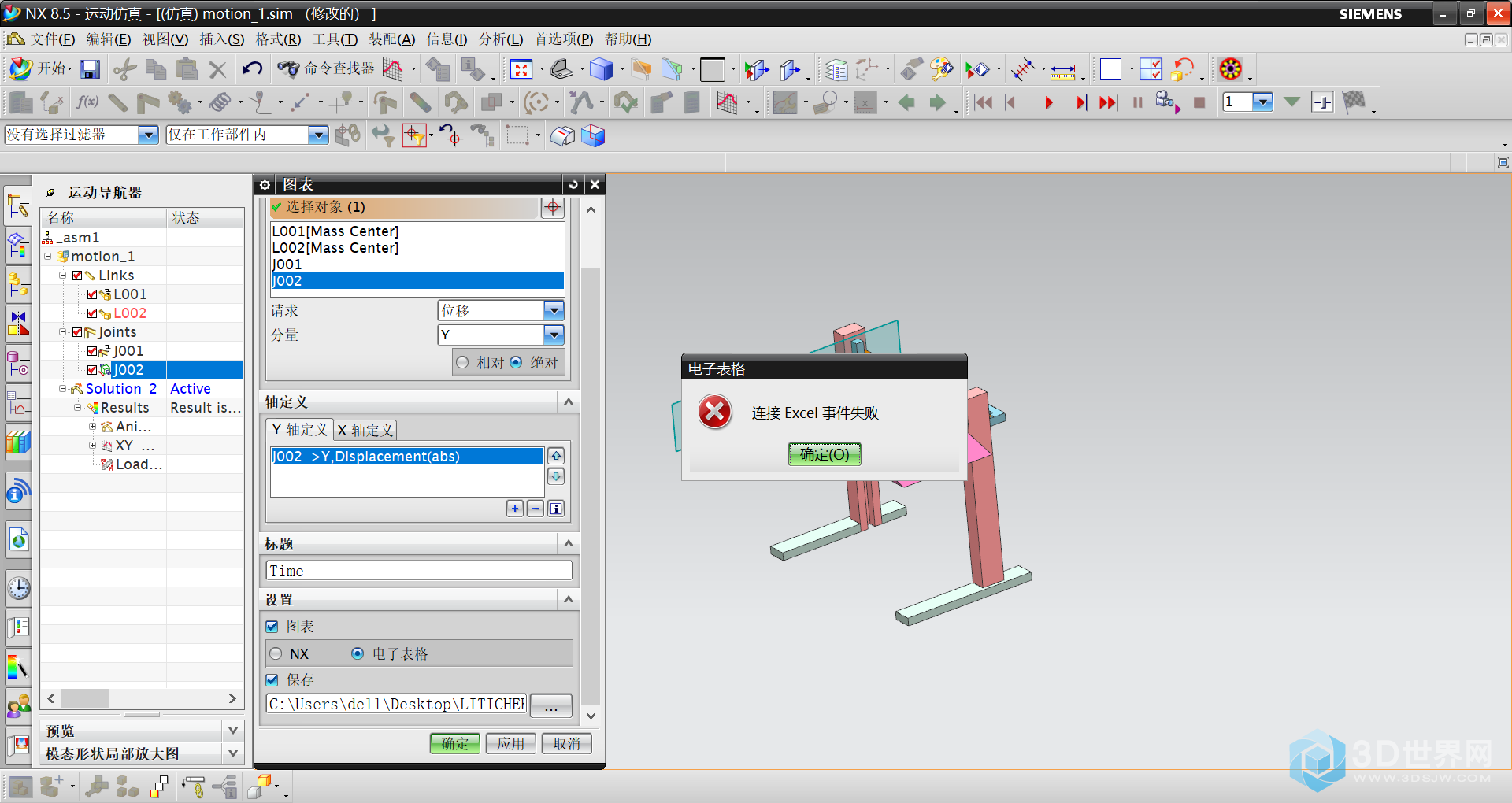The width and height of the screenshot is (1512, 803).
Task: Toggle the J001 joint checkbox
Action: pyautogui.click(x=92, y=351)
